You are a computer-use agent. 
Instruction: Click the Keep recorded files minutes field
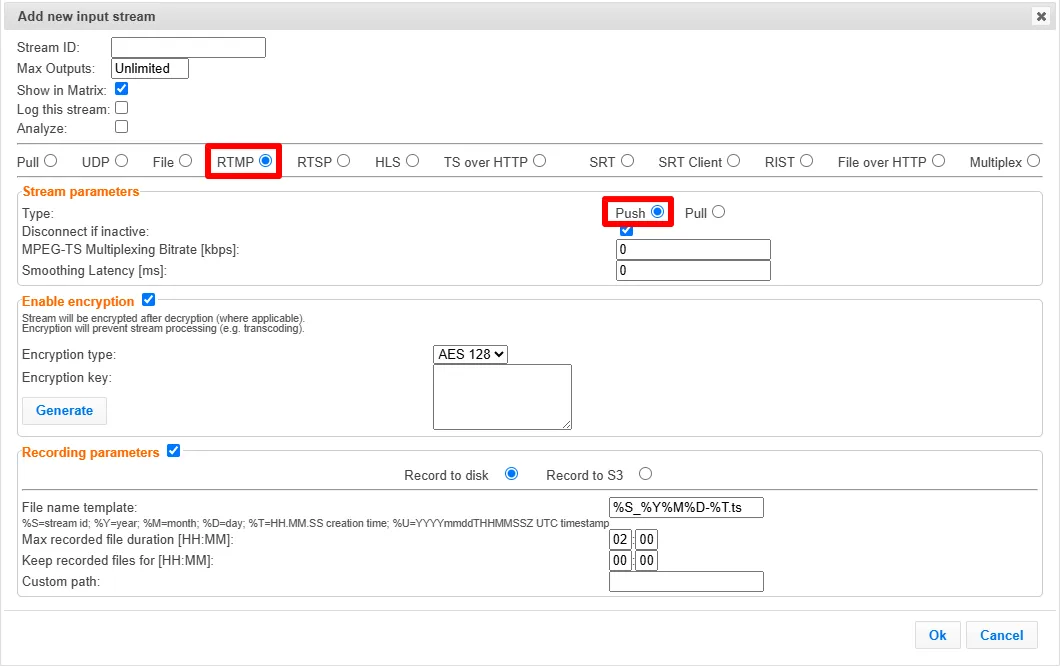click(x=646, y=561)
